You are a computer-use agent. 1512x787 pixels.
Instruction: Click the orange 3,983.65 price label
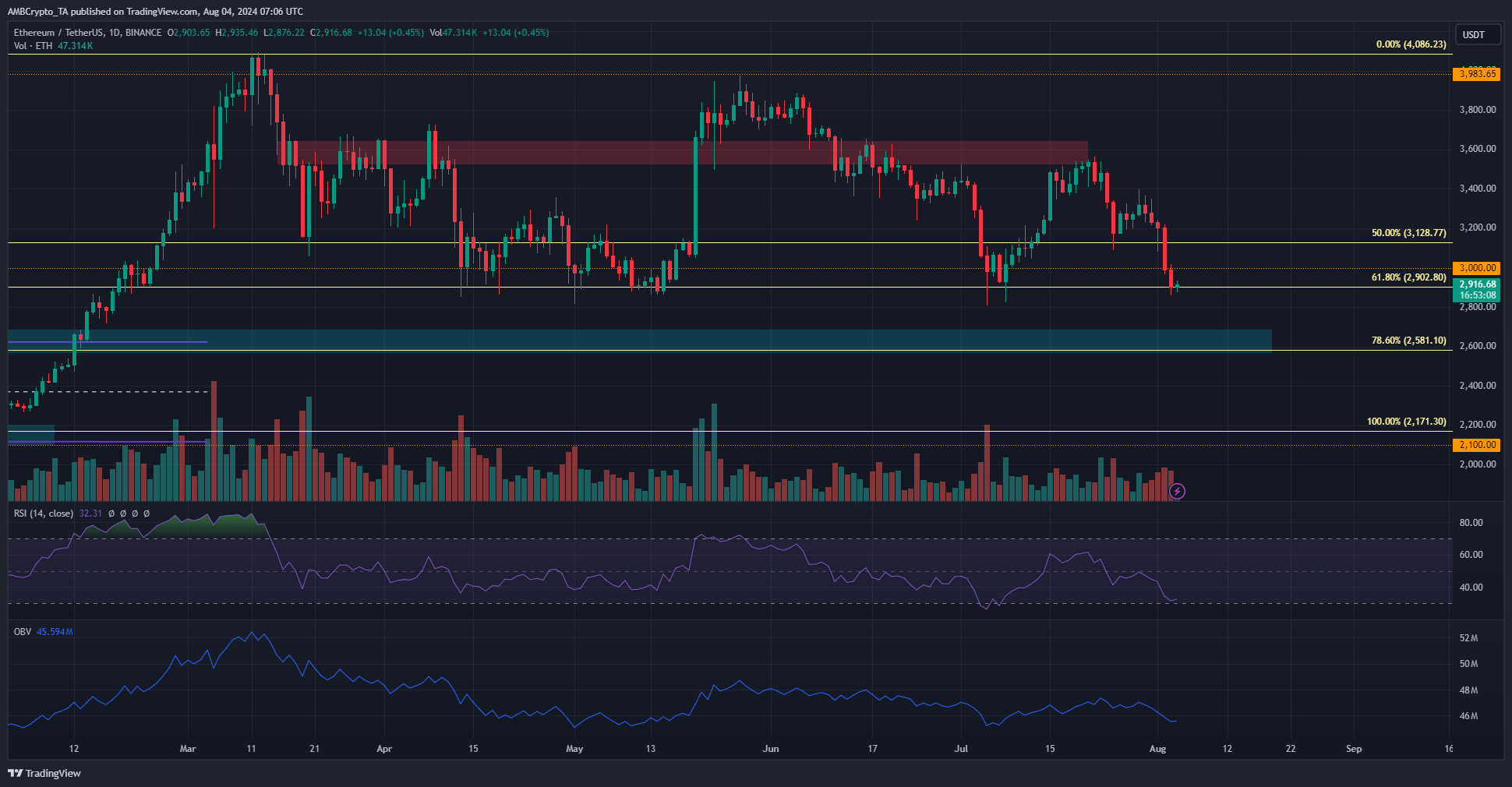coord(1477,74)
